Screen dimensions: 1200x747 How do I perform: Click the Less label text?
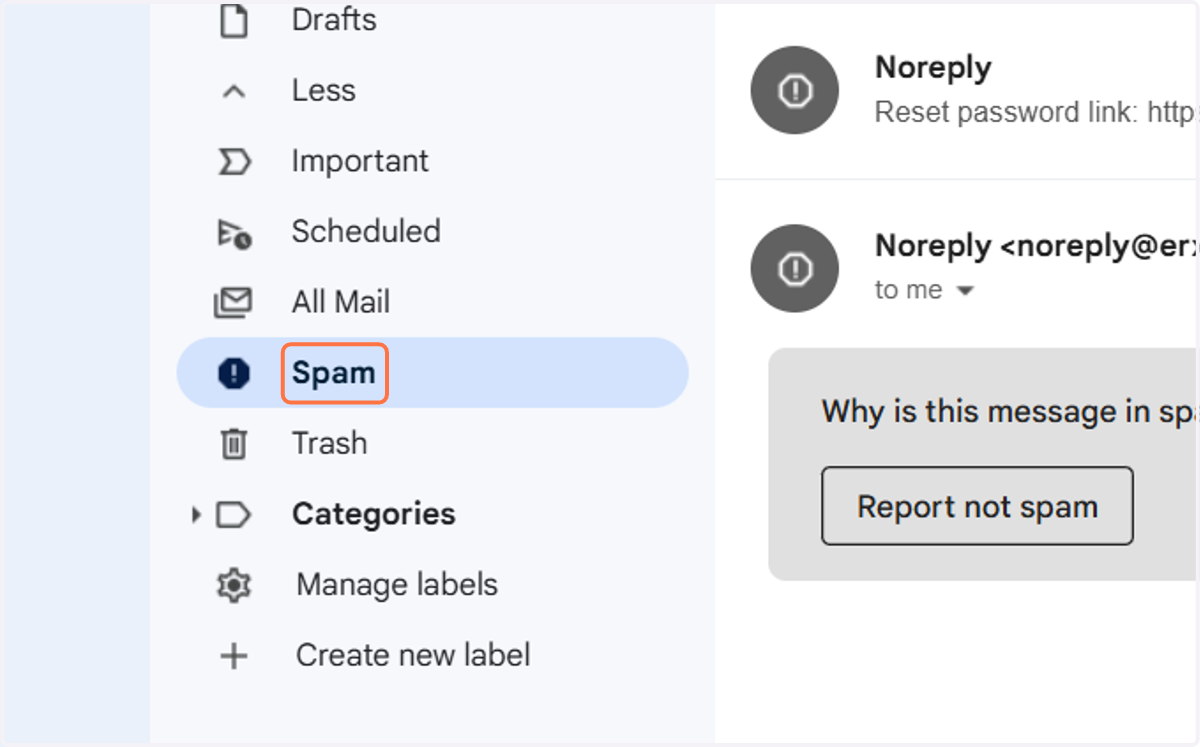point(323,90)
